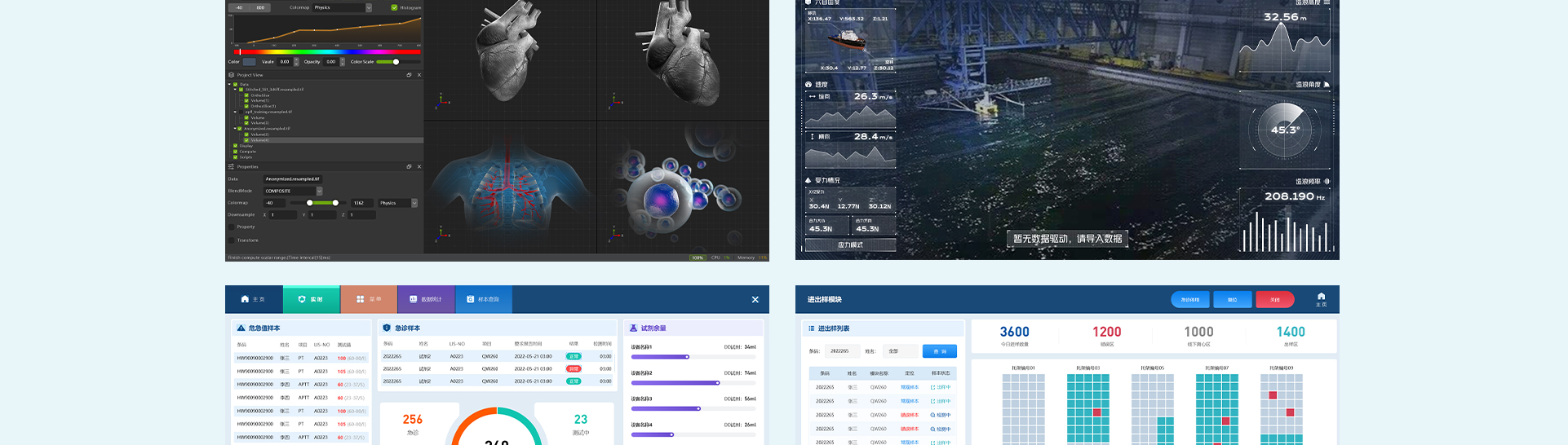This screenshot has height=445, width=1568.
Task: Open the BlendMode COMPOSITE dropdown
Action: pyautogui.click(x=293, y=191)
